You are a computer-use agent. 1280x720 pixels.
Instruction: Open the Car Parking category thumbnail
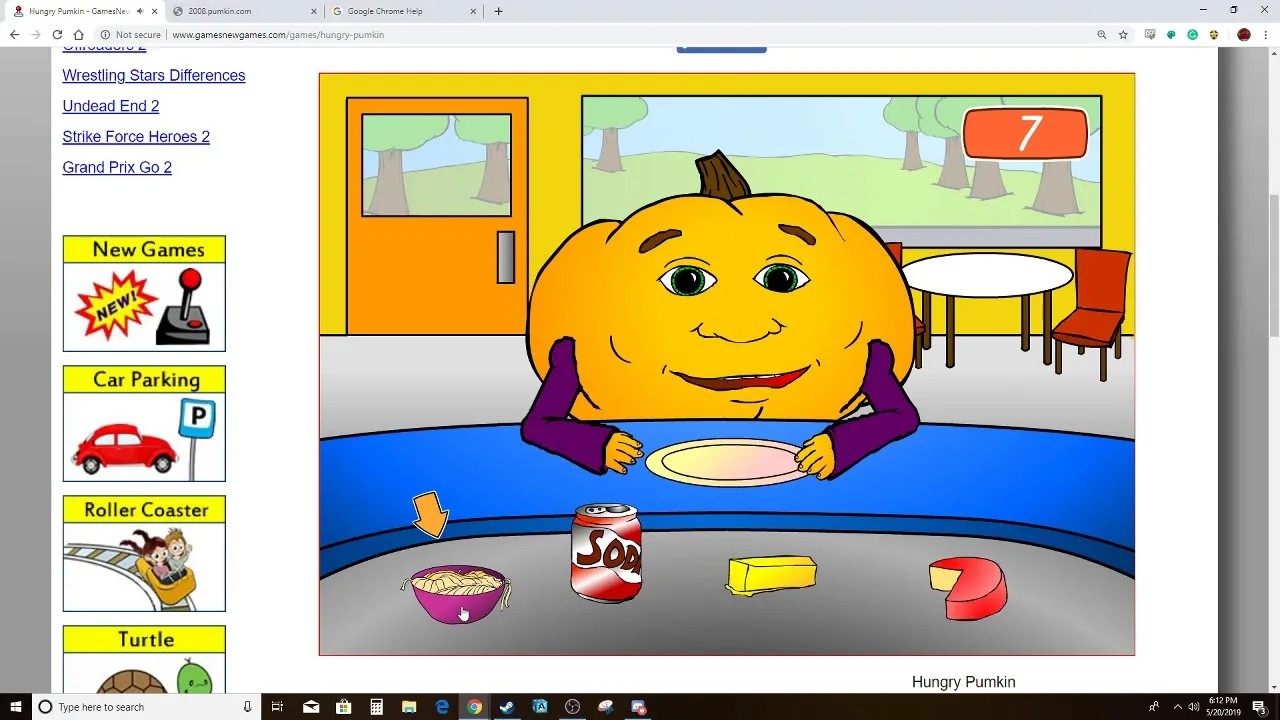coord(144,424)
